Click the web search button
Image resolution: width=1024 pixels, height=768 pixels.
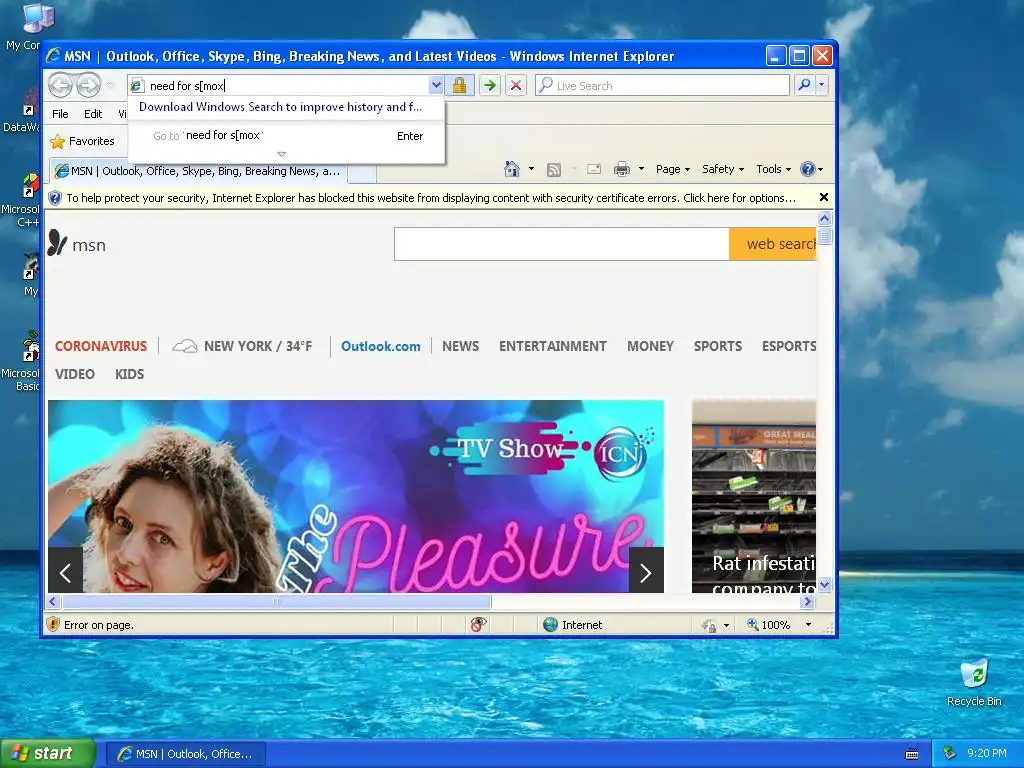(773, 244)
